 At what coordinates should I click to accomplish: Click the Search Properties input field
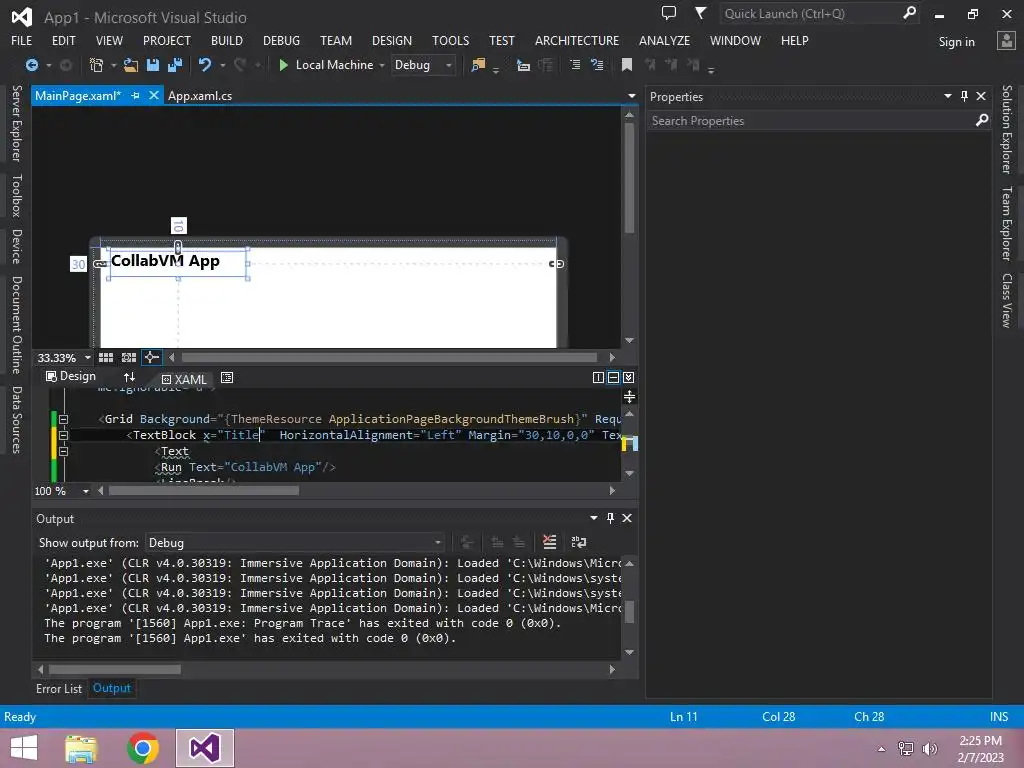coord(810,121)
